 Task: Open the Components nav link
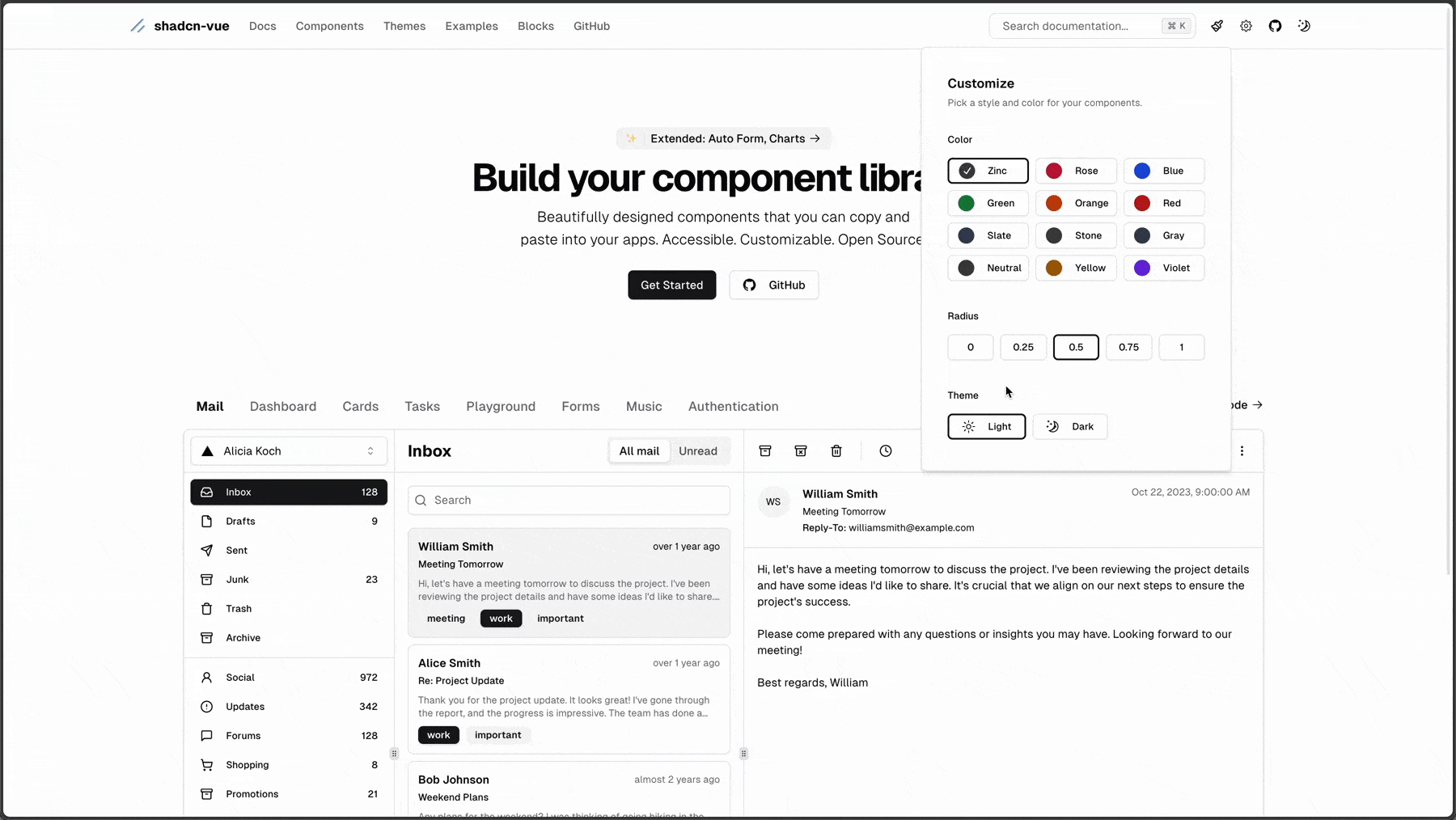tap(330, 26)
